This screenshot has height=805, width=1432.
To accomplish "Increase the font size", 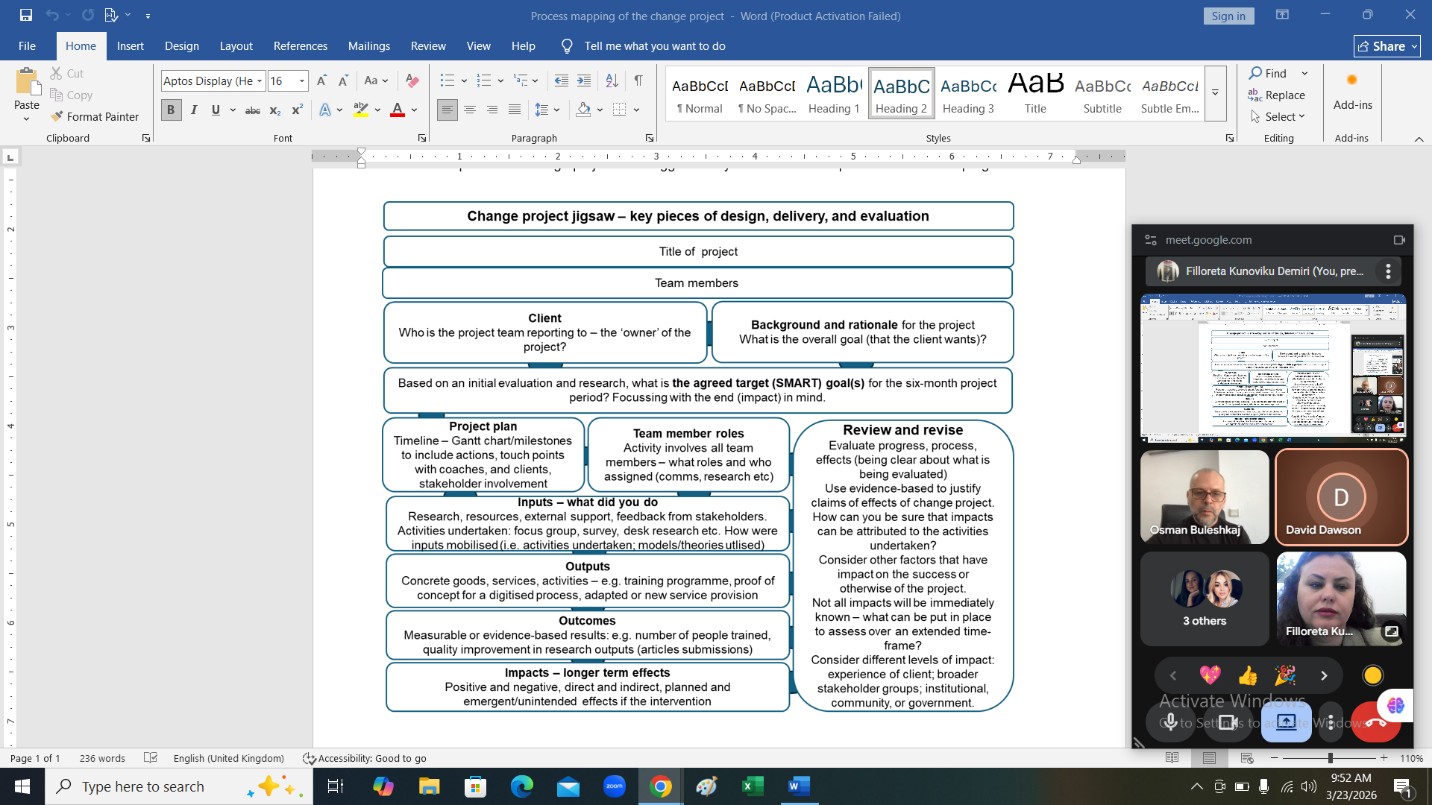I will (322, 81).
